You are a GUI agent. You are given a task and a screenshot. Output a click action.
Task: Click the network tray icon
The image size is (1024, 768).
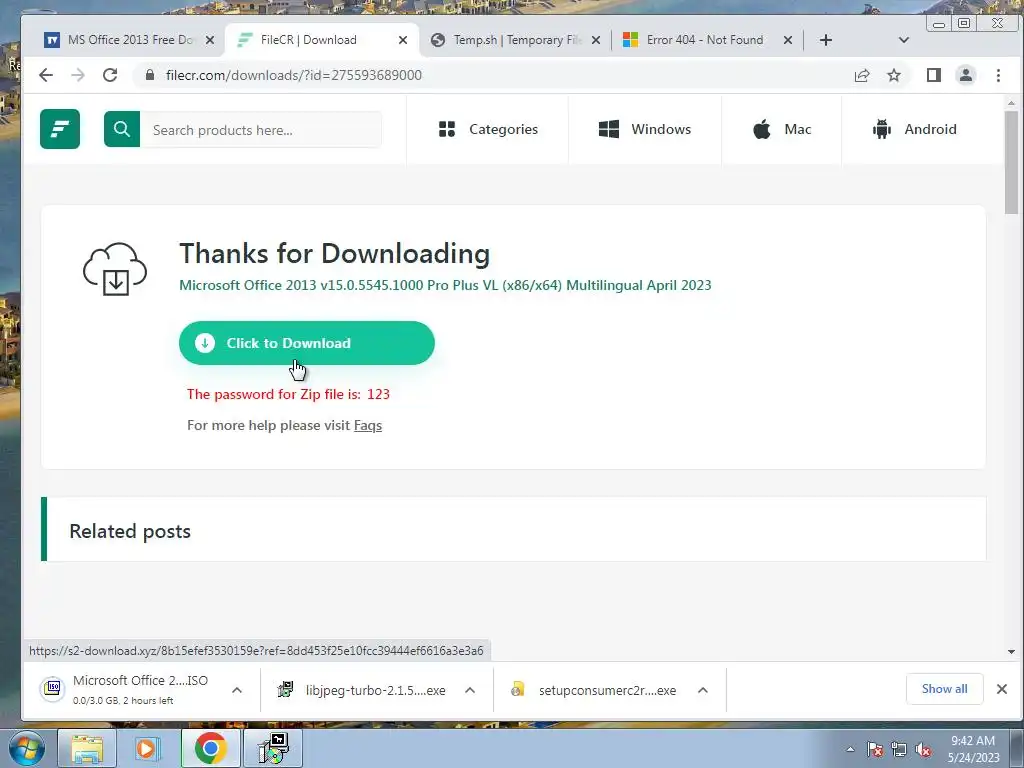click(899, 750)
